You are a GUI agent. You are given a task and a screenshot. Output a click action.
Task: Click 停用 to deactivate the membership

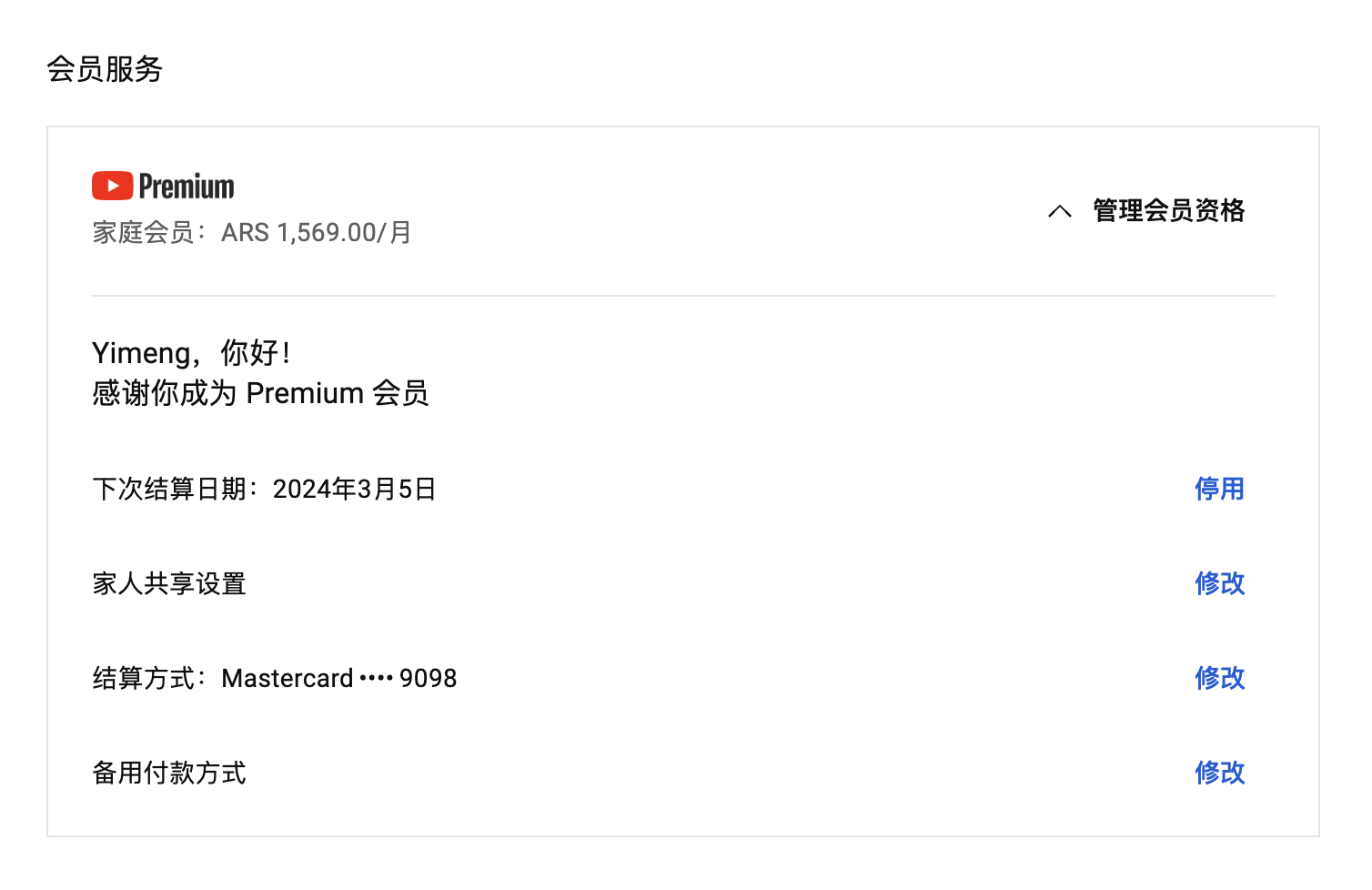pos(1219,489)
